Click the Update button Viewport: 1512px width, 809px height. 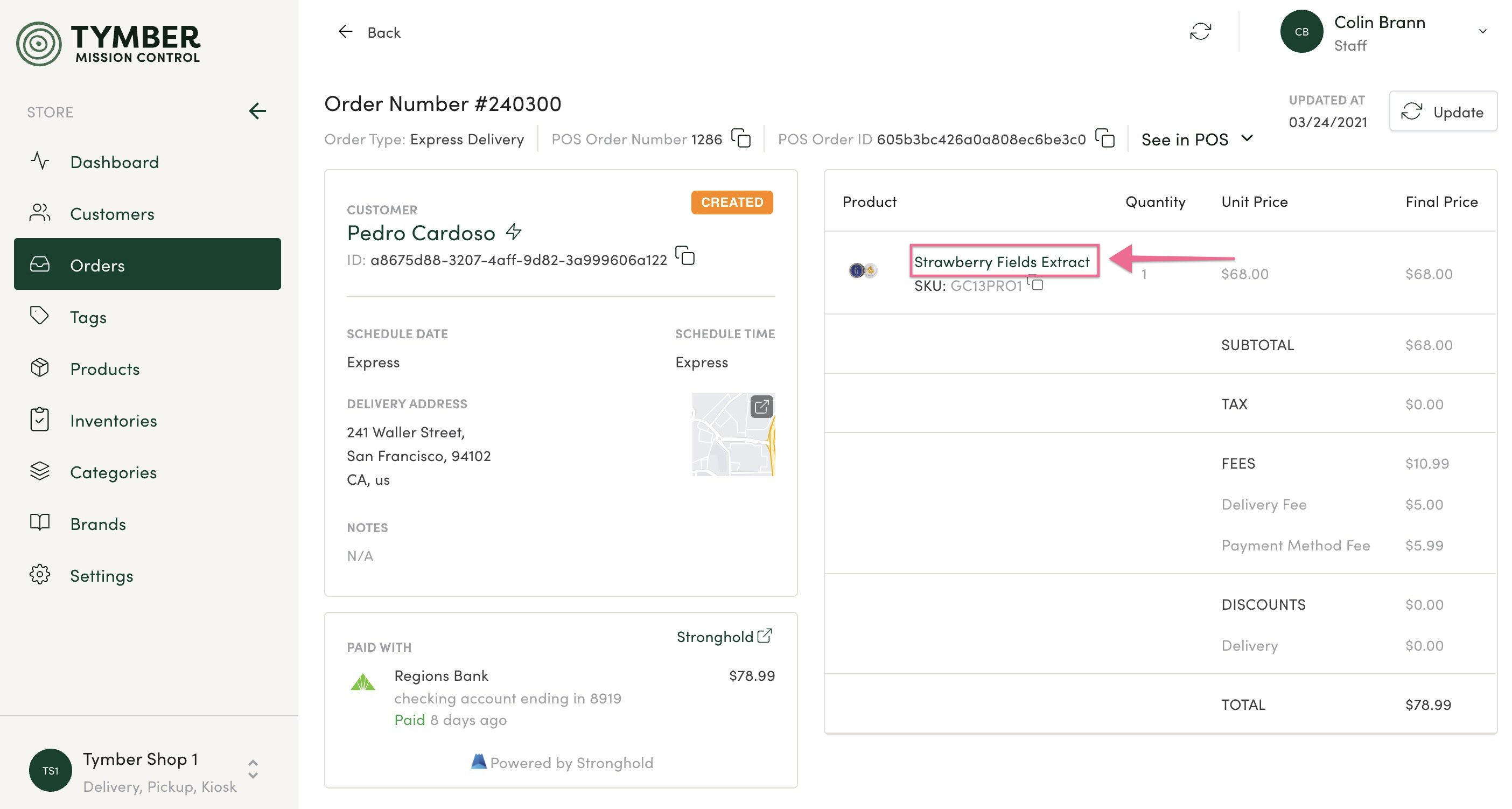[1443, 111]
